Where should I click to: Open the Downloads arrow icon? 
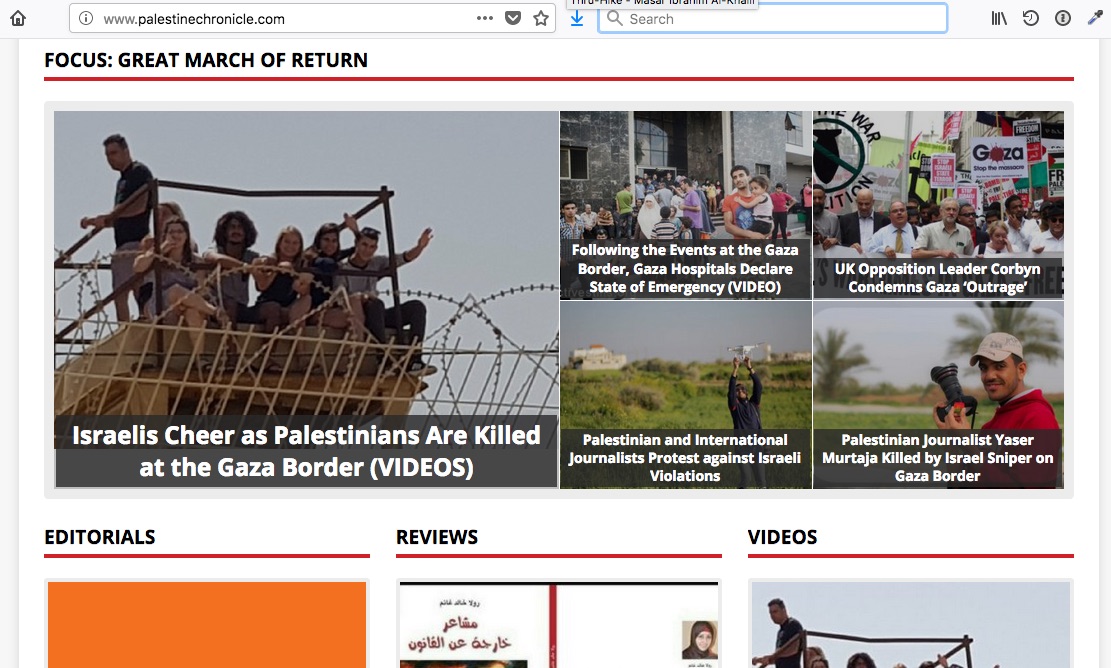pyautogui.click(x=577, y=18)
